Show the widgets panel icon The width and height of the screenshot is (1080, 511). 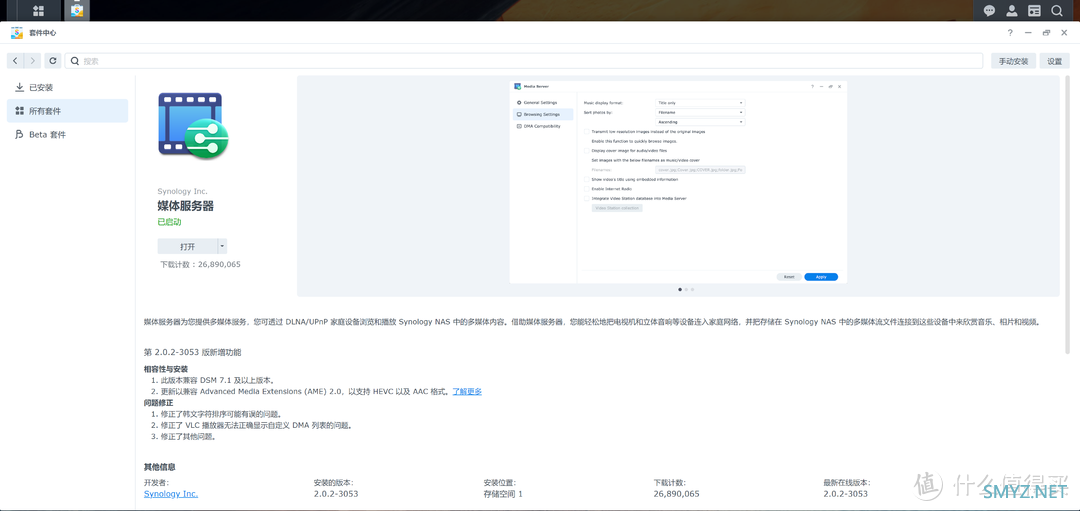pos(1034,10)
